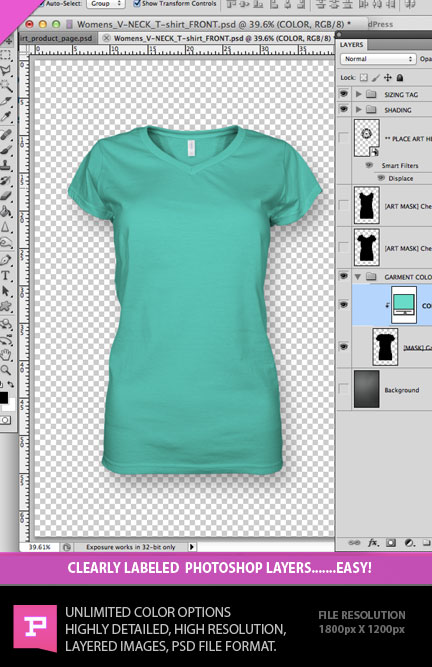Select the Eraser tool

pos(6,196)
